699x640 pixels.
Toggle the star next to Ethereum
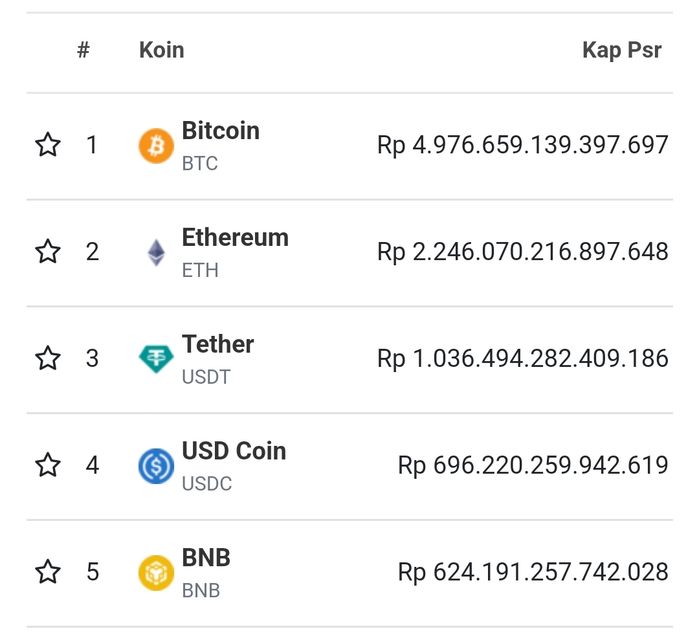[48, 252]
